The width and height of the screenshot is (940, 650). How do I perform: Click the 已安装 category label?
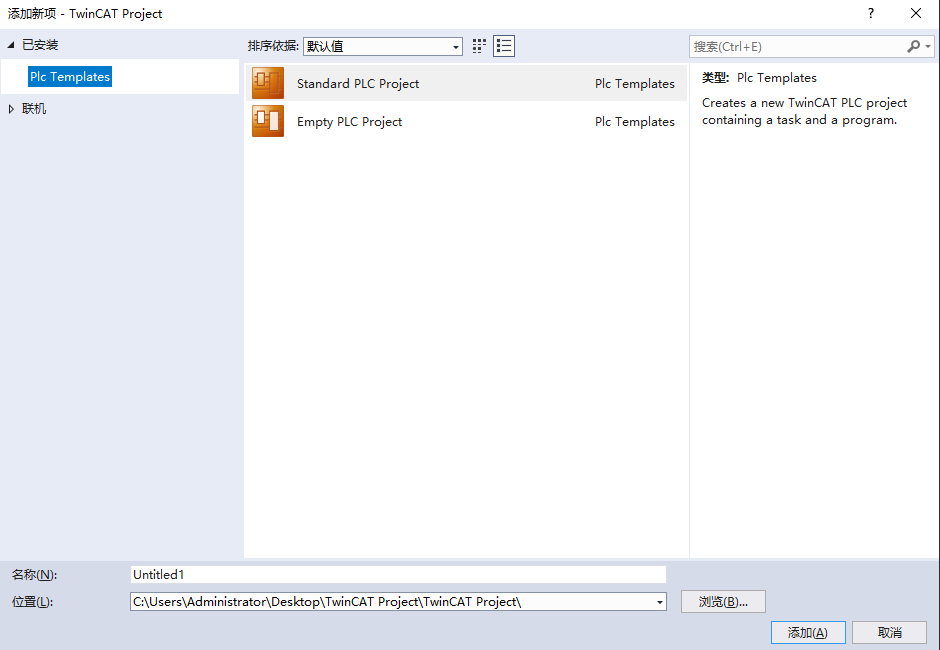pos(40,45)
